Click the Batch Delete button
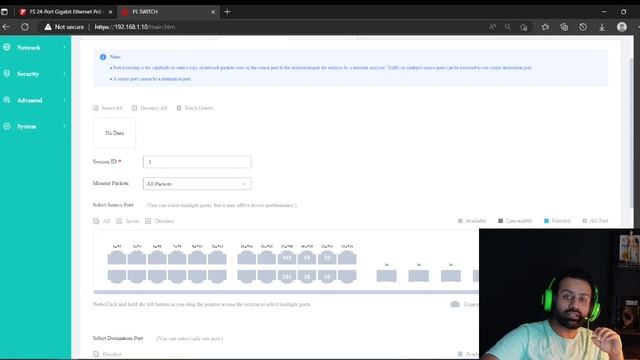The image size is (640, 360). pos(195,108)
